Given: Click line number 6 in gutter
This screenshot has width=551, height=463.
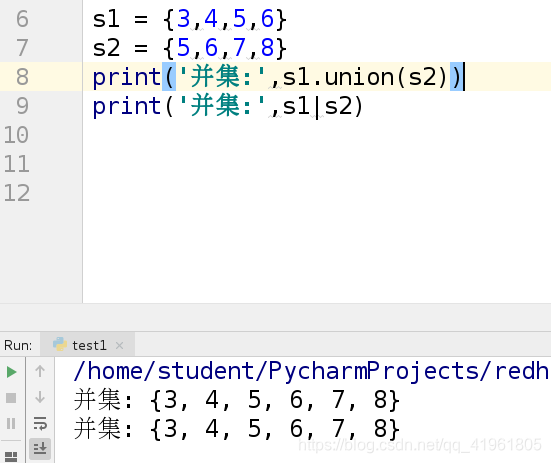Looking at the screenshot, I should [x=22, y=19].
